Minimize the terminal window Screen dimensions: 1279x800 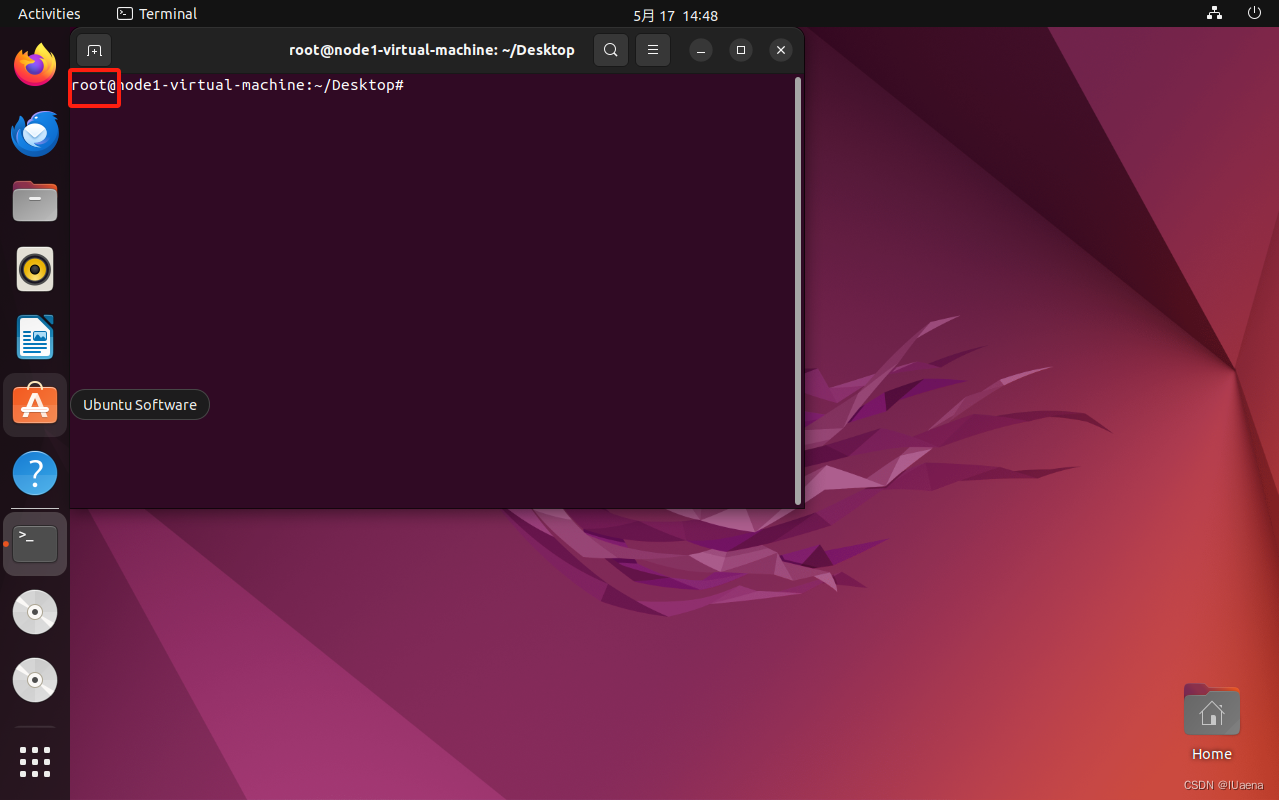[701, 50]
